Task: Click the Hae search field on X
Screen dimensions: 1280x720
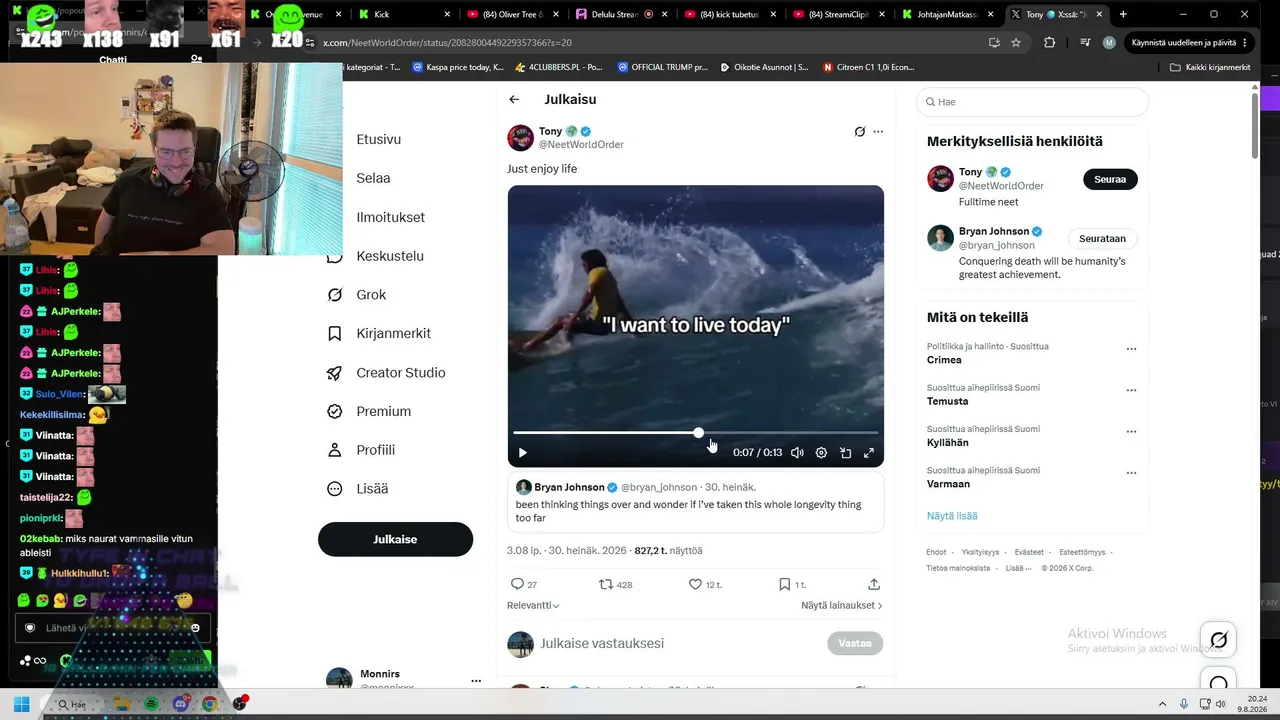Action: point(1032,102)
